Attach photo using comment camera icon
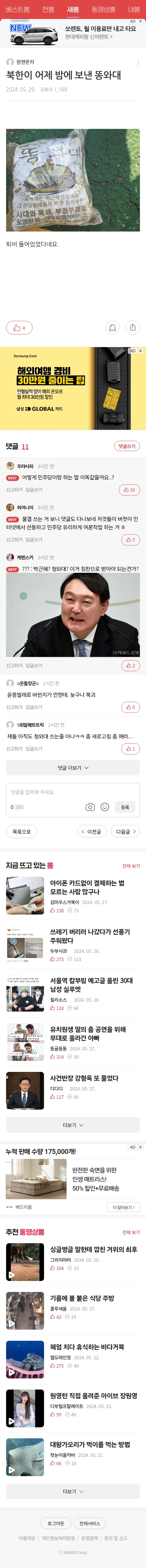The height and width of the screenshot is (1568, 146). (90, 807)
